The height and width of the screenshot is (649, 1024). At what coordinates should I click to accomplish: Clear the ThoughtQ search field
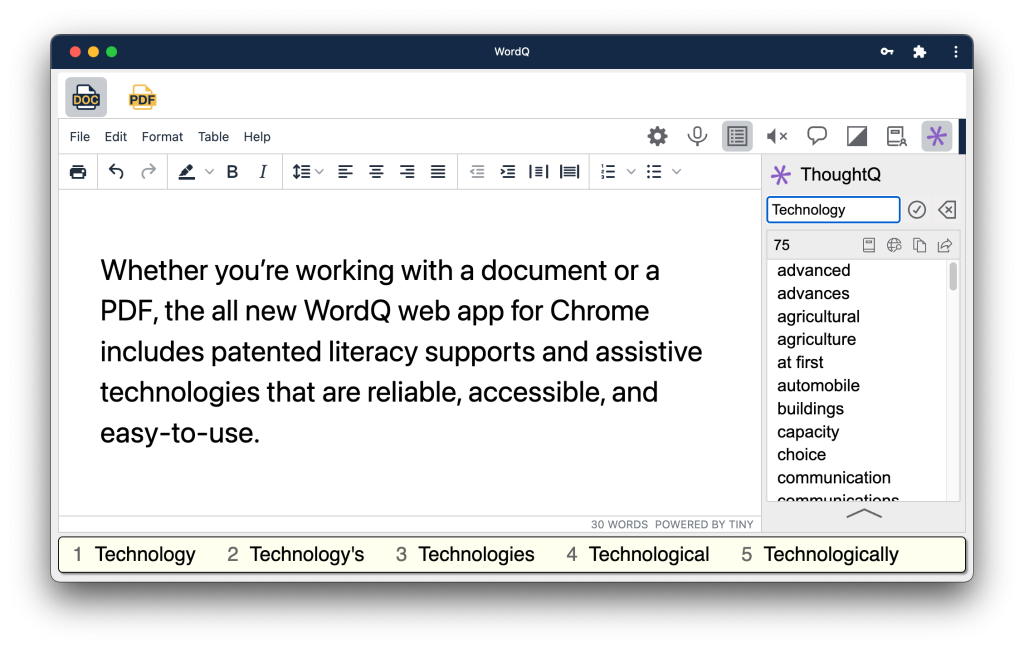click(946, 210)
